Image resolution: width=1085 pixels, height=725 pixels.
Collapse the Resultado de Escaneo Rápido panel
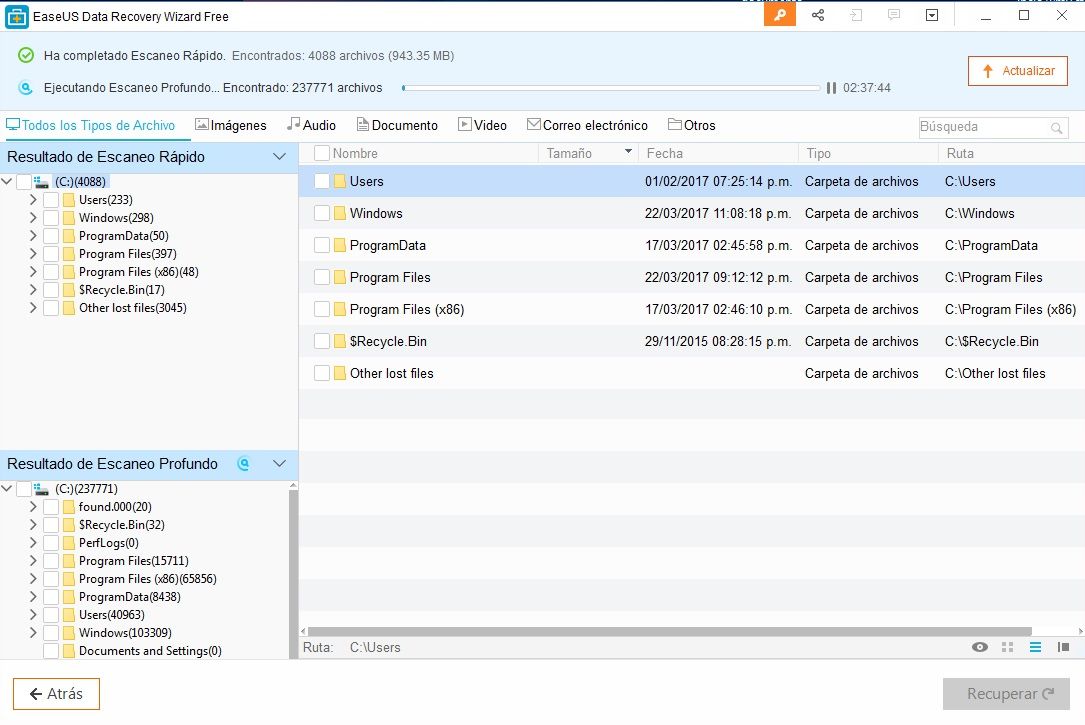[280, 157]
